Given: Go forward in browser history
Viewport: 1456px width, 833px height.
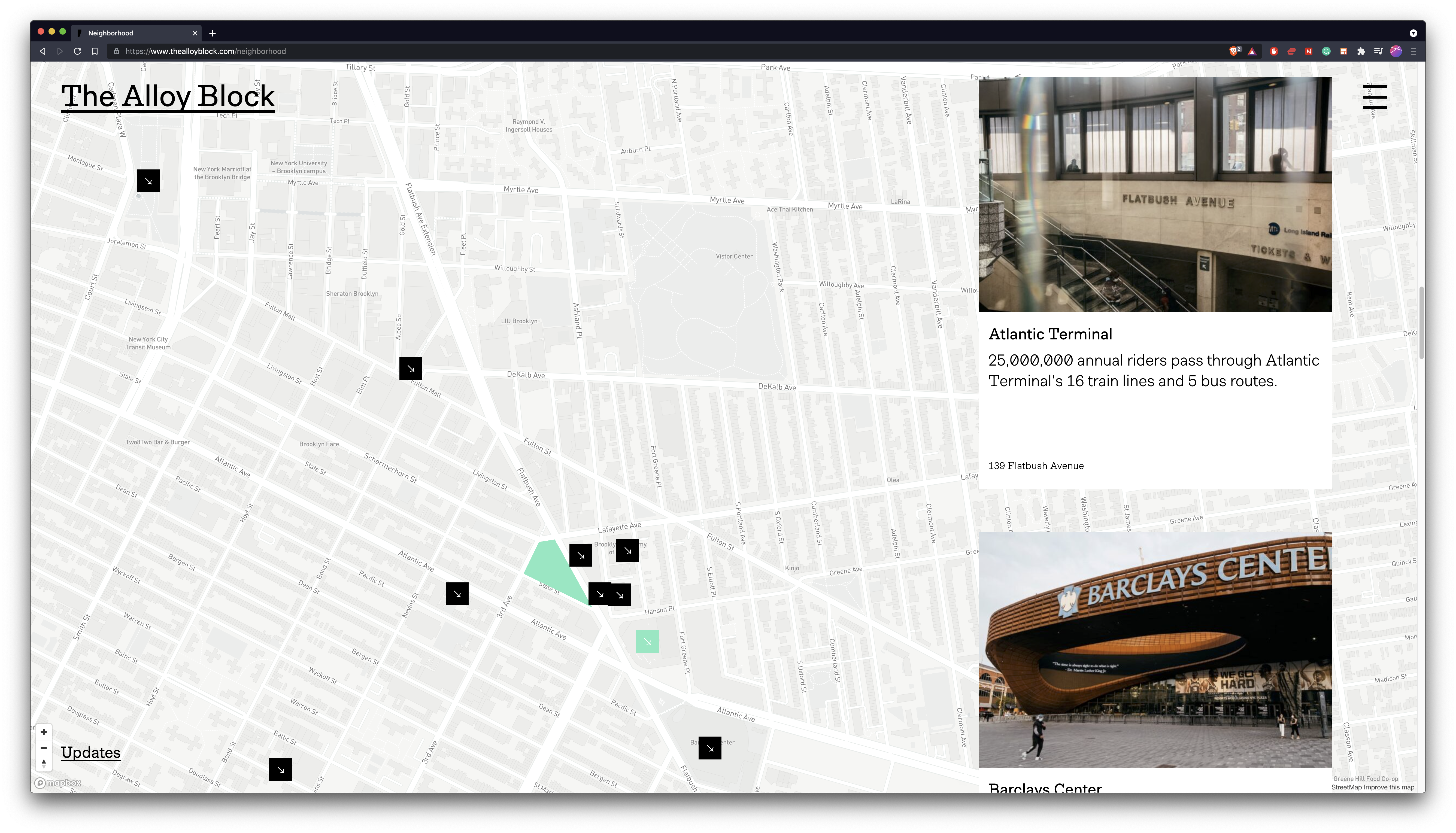Looking at the screenshot, I should (59, 51).
